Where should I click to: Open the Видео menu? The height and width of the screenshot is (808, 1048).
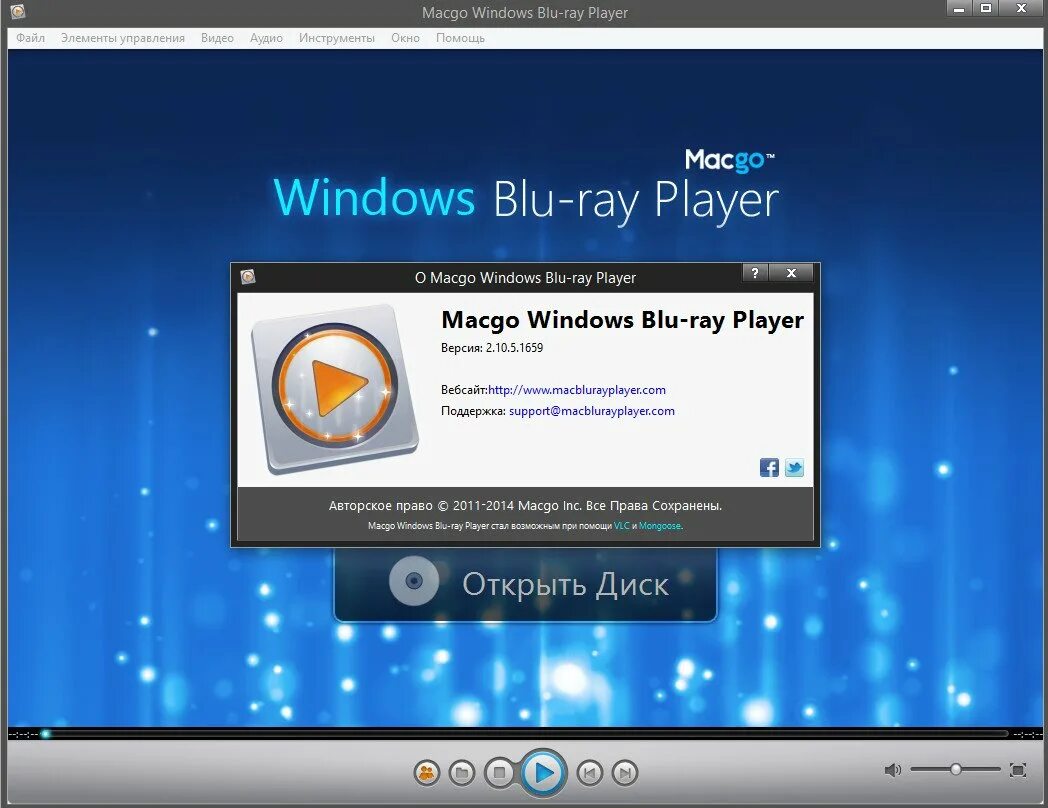[217, 38]
